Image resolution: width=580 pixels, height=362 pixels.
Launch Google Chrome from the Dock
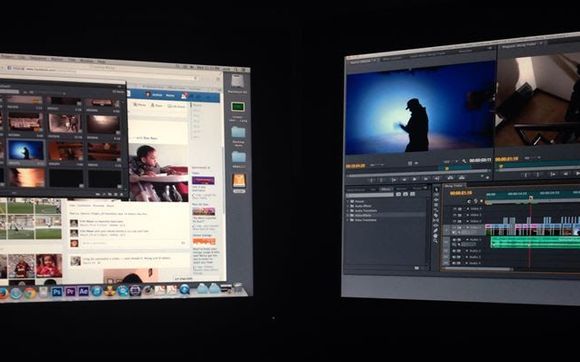coord(30,293)
